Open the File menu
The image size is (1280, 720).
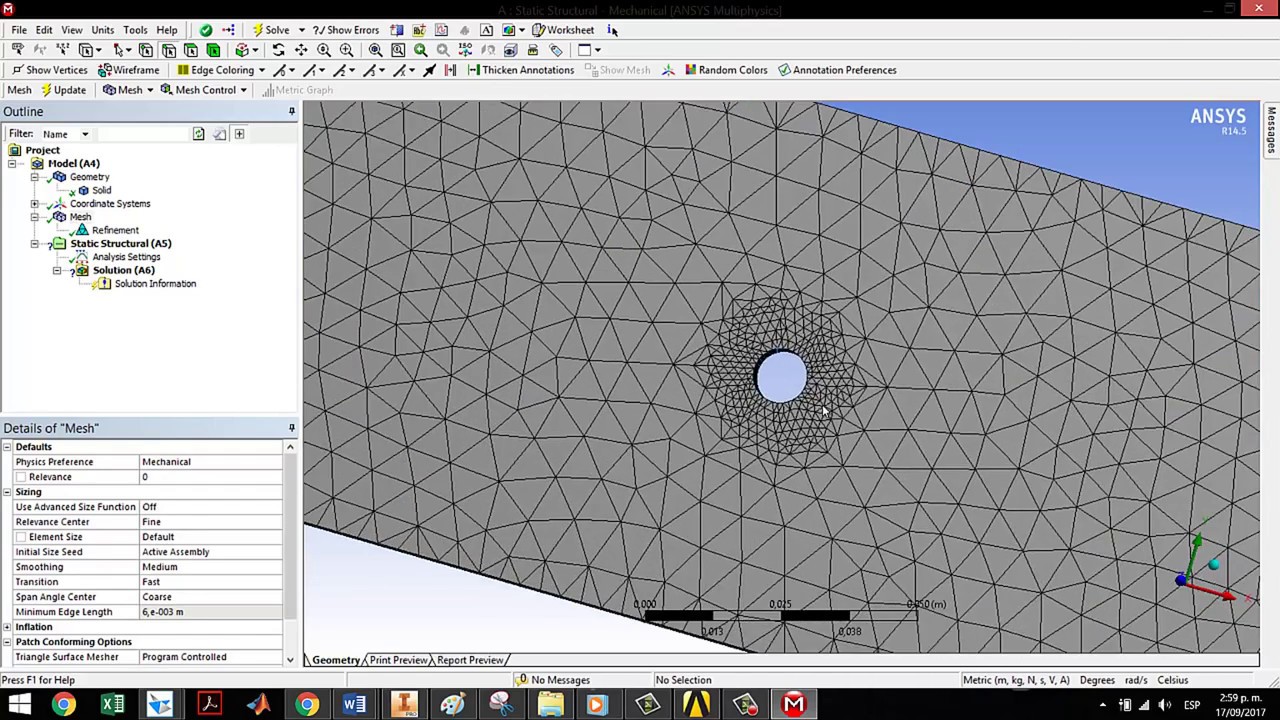pyautogui.click(x=19, y=30)
